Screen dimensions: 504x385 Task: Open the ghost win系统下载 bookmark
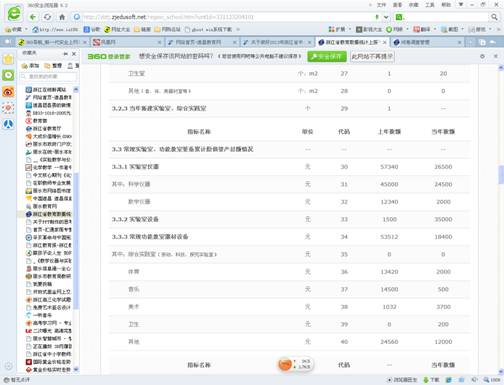pyautogui.click(x=208, y=29)
